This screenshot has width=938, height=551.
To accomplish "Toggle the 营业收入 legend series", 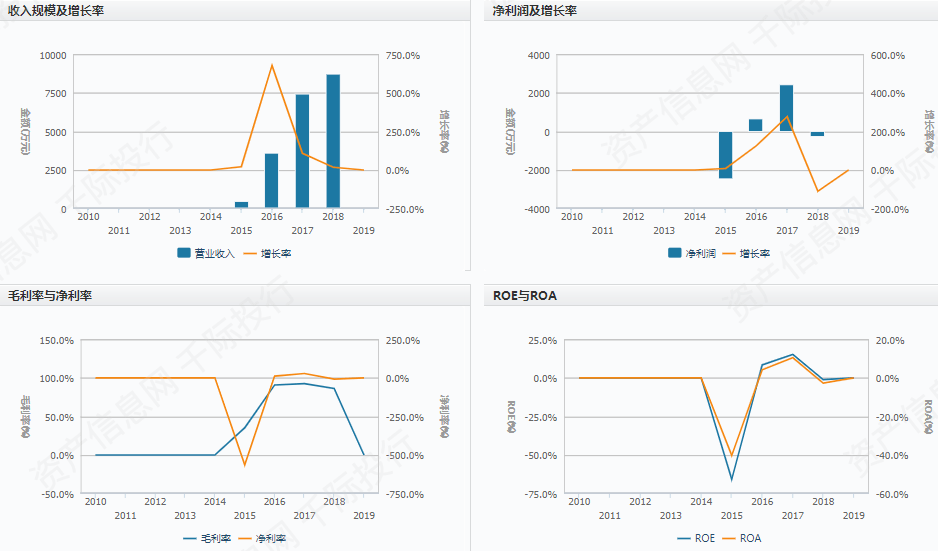I will [x=206, y=253].
